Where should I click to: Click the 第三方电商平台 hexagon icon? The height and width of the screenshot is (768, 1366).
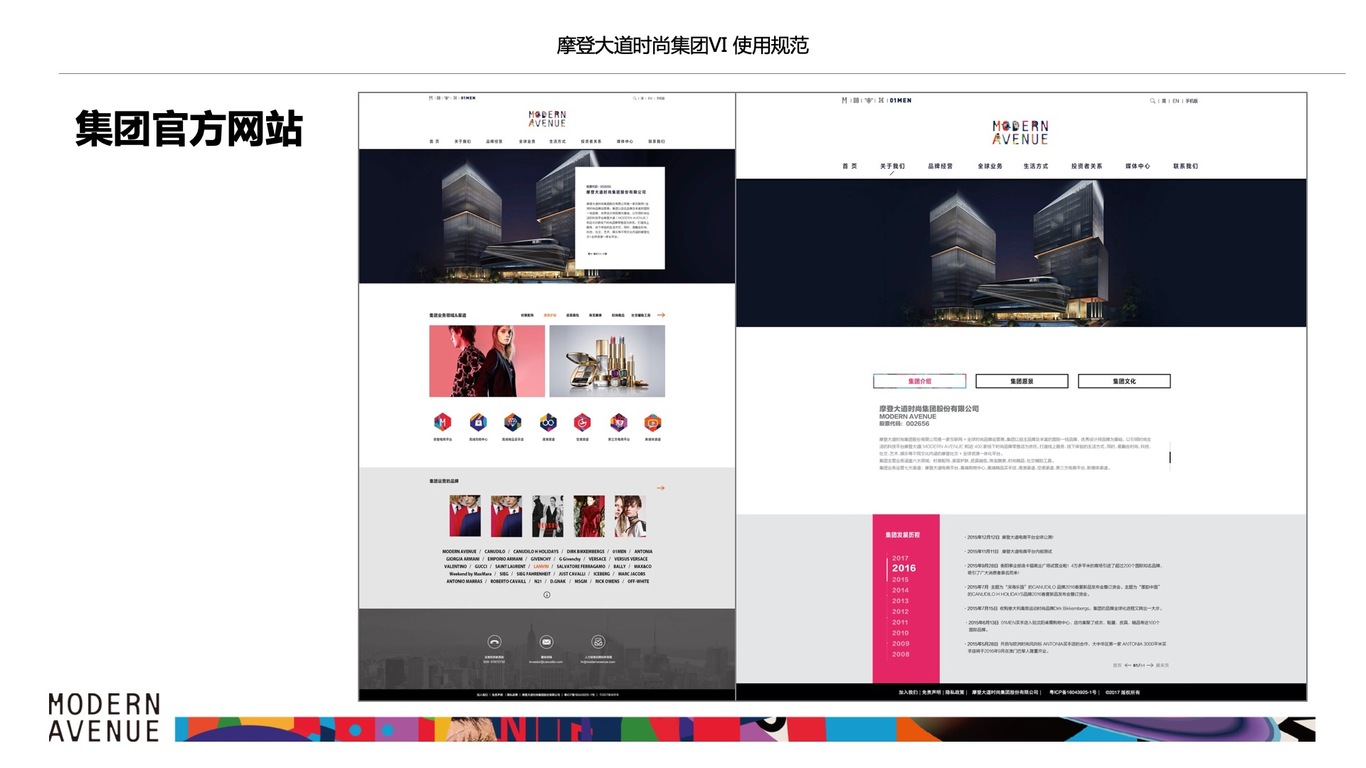[619, 422]
